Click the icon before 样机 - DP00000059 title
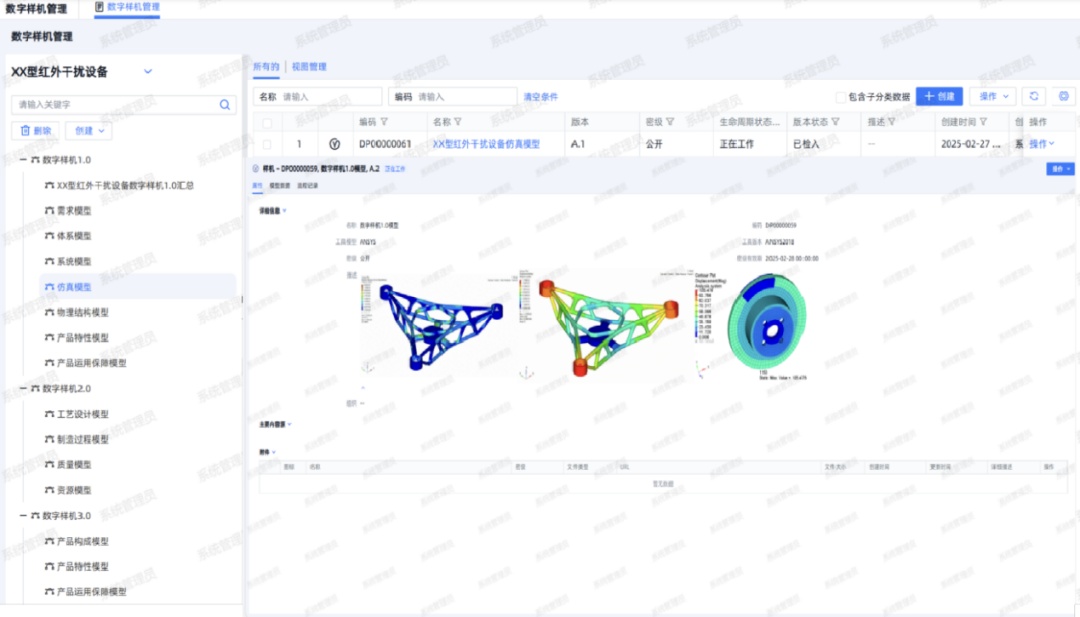This screenshot has height=617, width=1080. click(x=256, y=169)
